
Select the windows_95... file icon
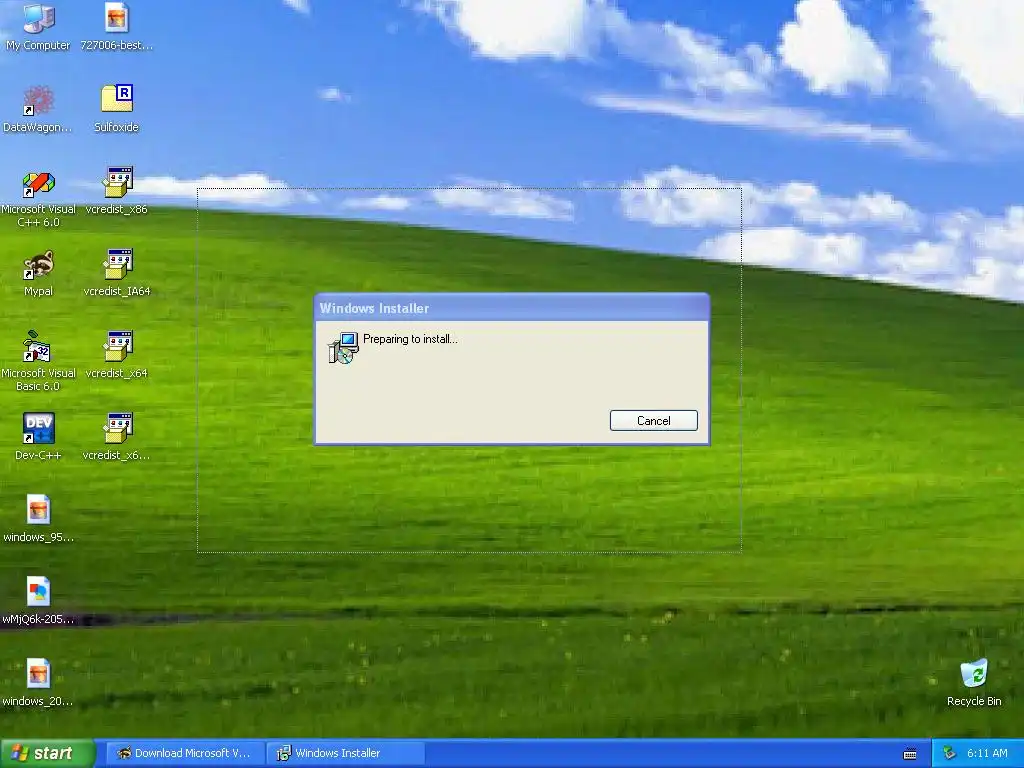point(38,519)
